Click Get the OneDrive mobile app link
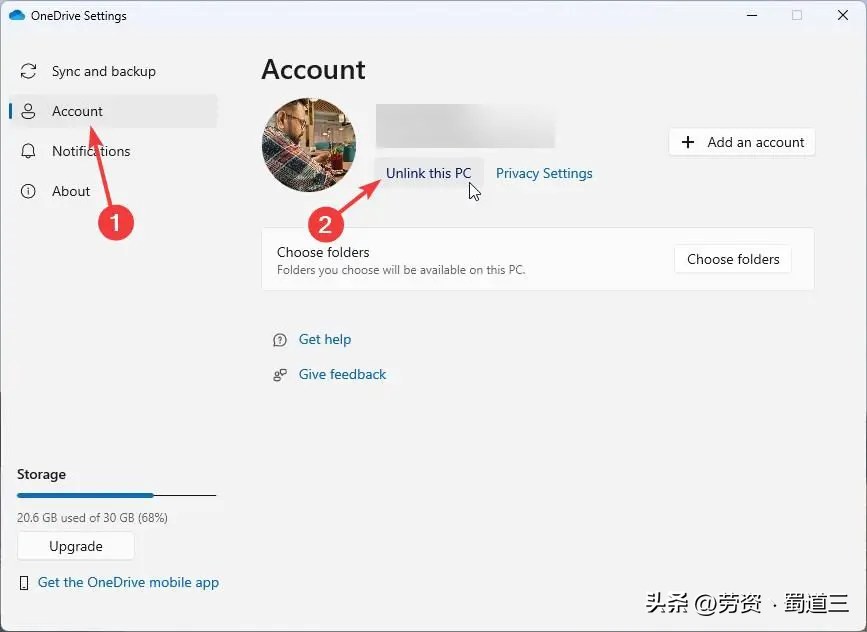Viewport: 867px width, 632px height. [127, 582]
